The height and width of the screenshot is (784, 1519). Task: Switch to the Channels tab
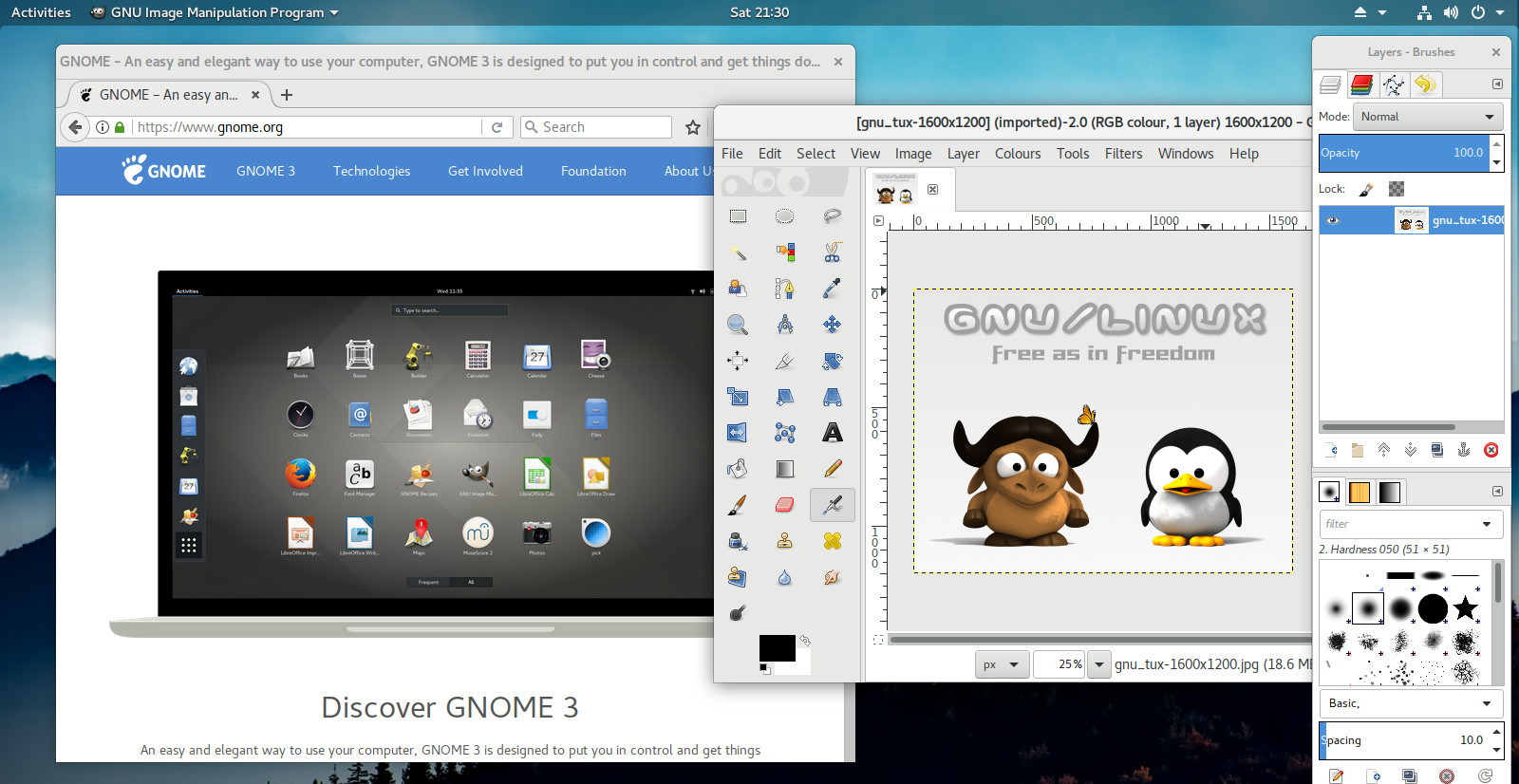click(x=1361, y=84)
